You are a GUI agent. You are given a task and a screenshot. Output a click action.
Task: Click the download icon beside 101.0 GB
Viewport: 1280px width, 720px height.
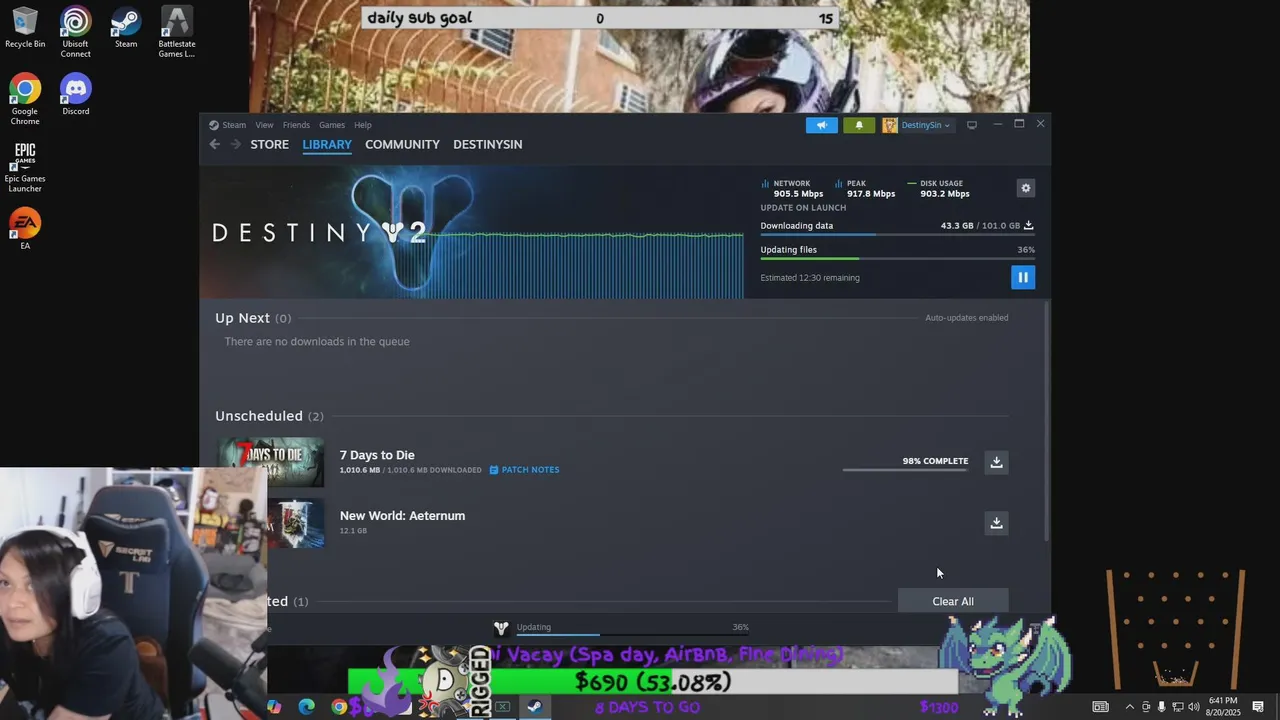click(1029, 226)
